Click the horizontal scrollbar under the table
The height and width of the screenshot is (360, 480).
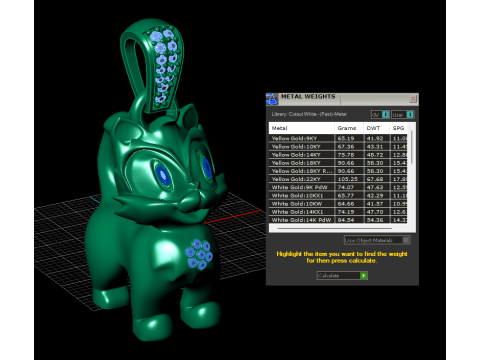pyautogui.click(x=334, y=229)
